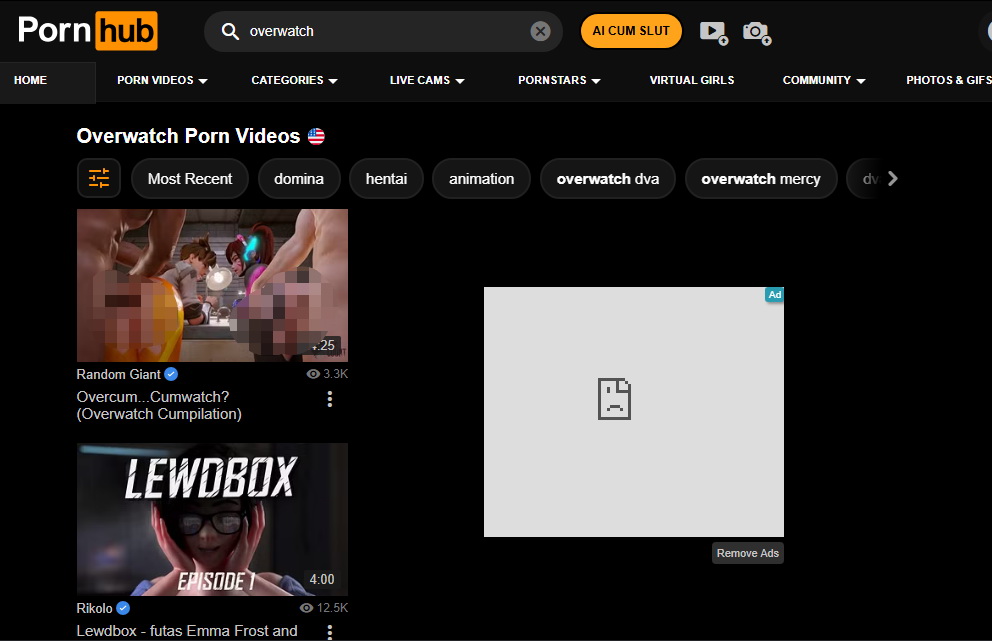Click the site logo in the header
The width and height of the screenshot is (992, 641).
point(87,30)
